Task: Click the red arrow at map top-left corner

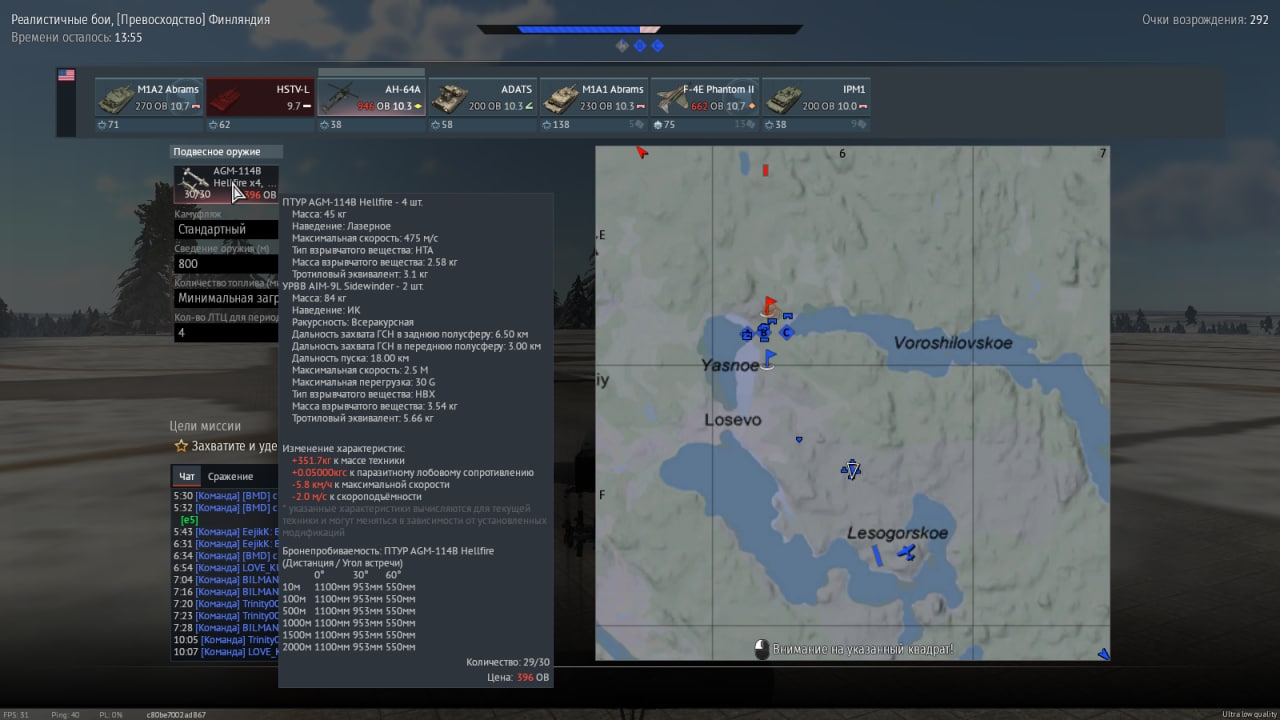Action: click(642, 152)
